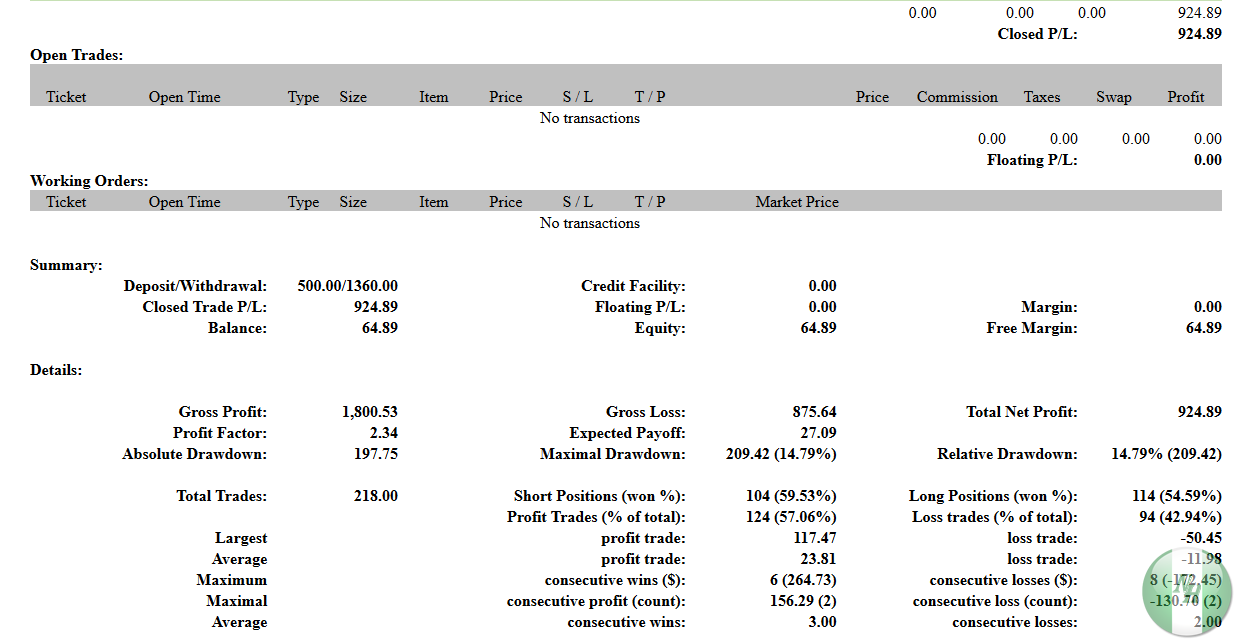Screen dimensions: 1254x639
Task: Select largest profit trade value '117.47'
Action: (x=815, y=538)
